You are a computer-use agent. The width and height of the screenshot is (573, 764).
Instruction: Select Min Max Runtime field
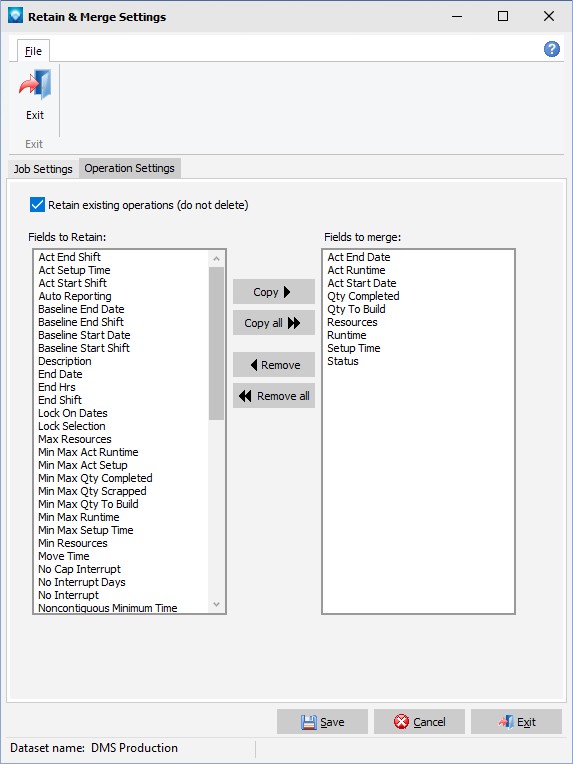point(78,517)
